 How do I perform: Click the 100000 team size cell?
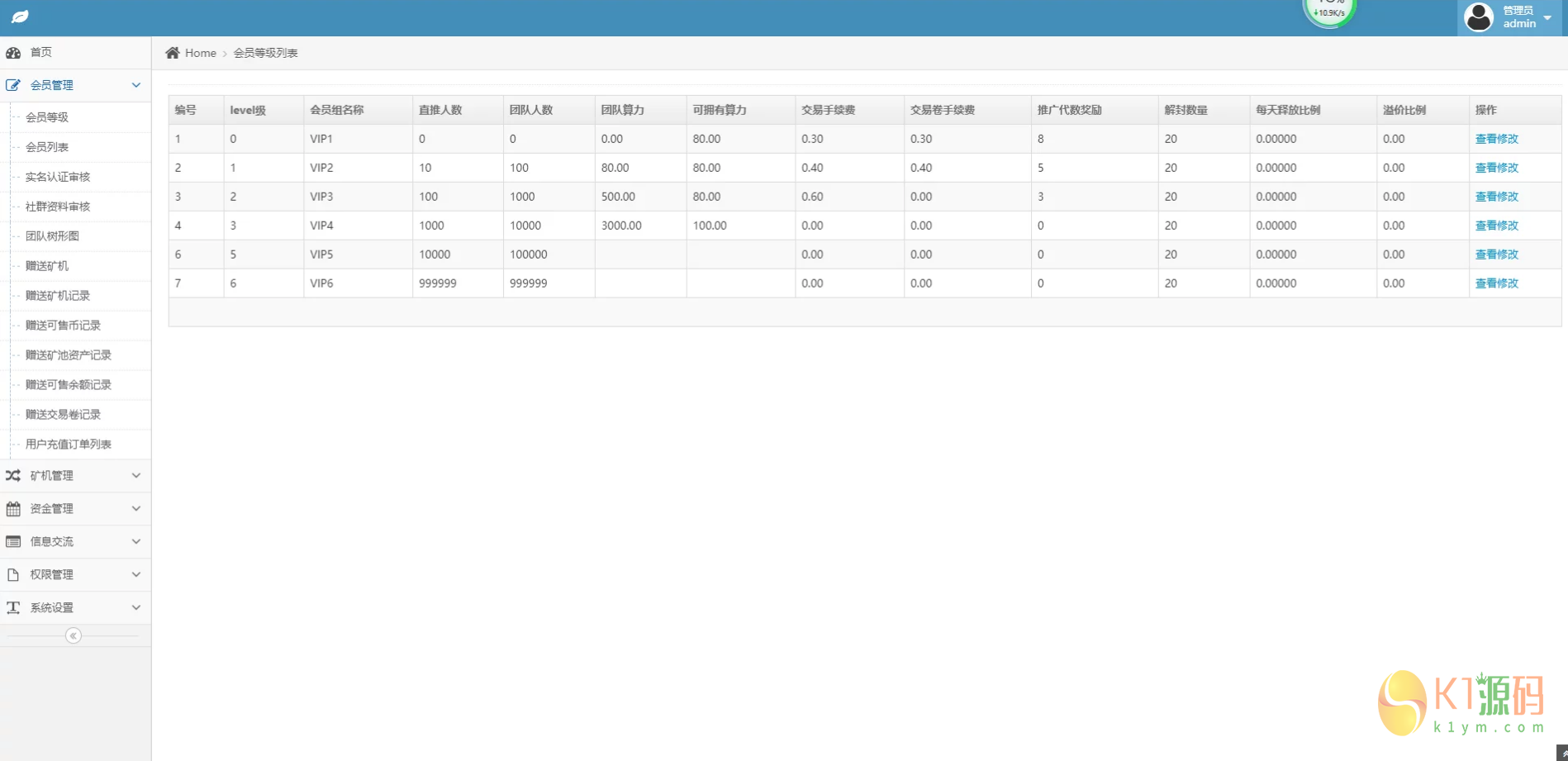[549, 254]
